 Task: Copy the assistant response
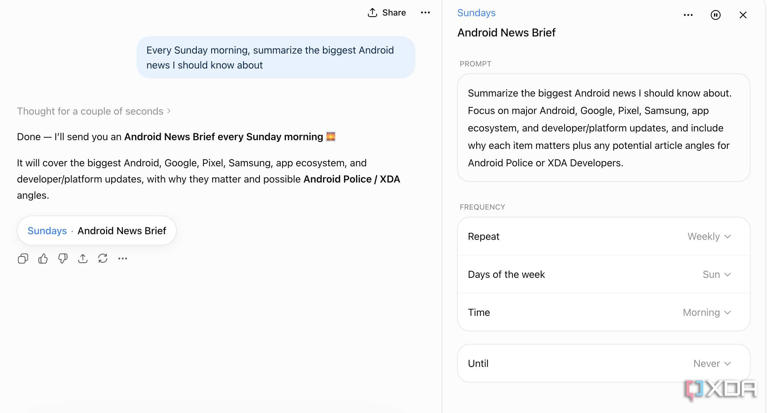click(x=23, y=259)
